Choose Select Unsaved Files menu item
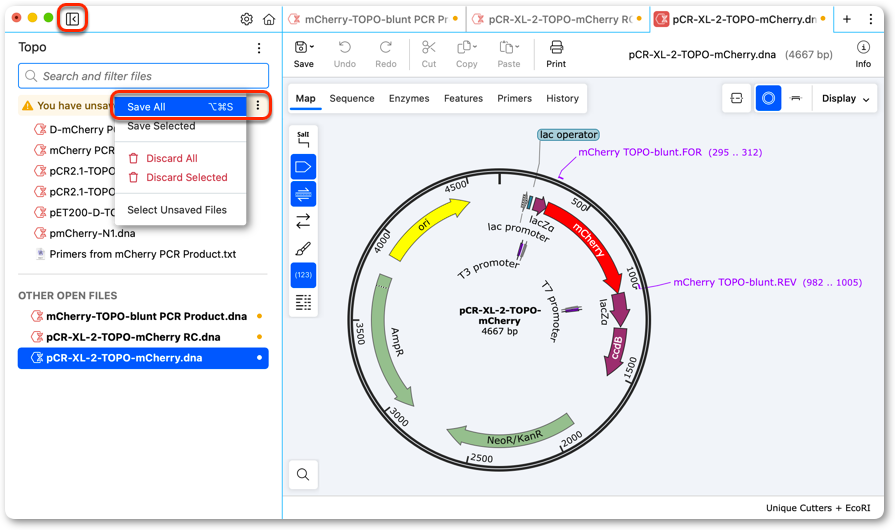 180,210
